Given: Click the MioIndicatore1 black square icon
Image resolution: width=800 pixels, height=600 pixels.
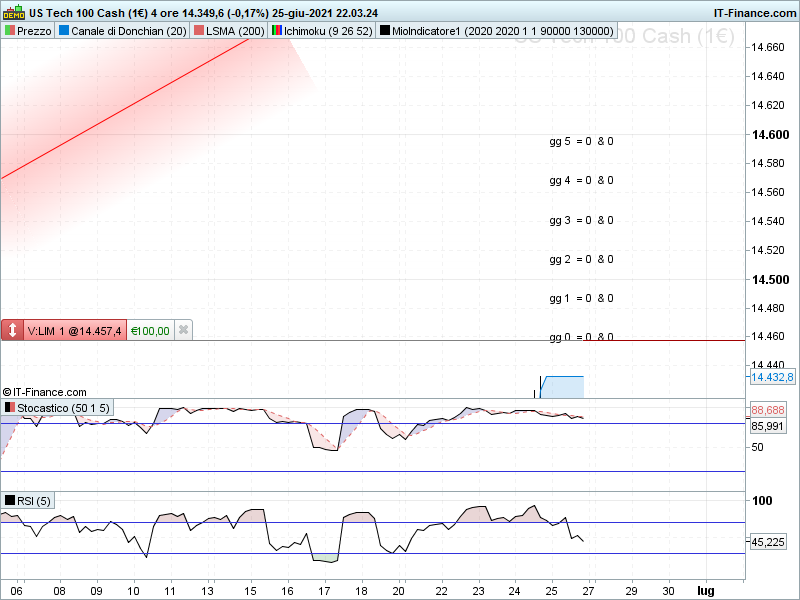Looking at the screenshot, I should (x=385, y=31).
